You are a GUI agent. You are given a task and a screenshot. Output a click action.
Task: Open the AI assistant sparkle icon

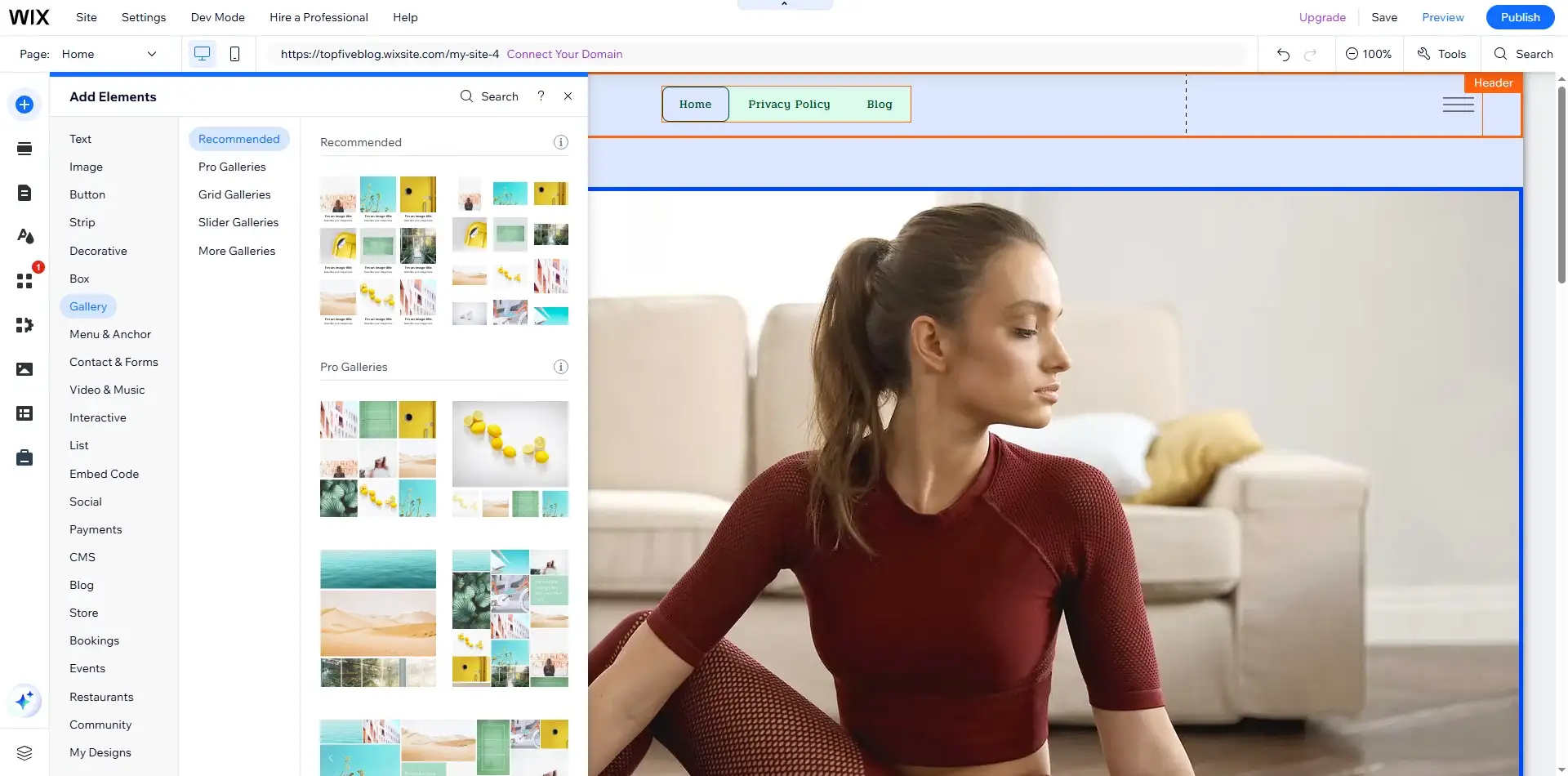point(24,700)
